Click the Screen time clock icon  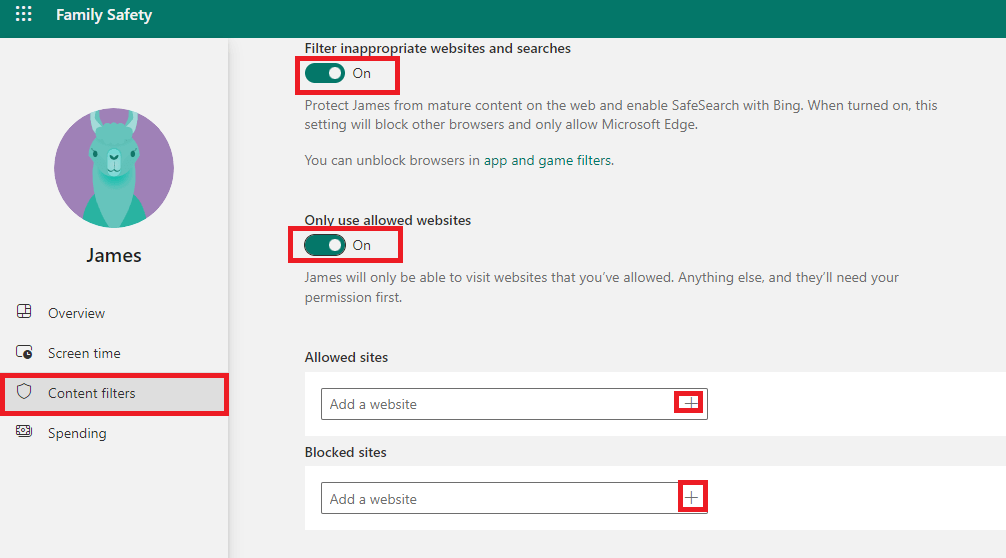pyautogui.click(x=25, y=353)
